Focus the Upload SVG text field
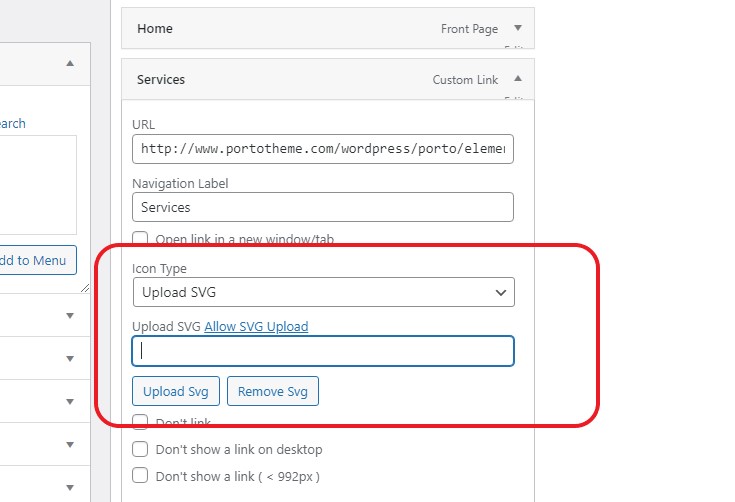 pos(323,351)
